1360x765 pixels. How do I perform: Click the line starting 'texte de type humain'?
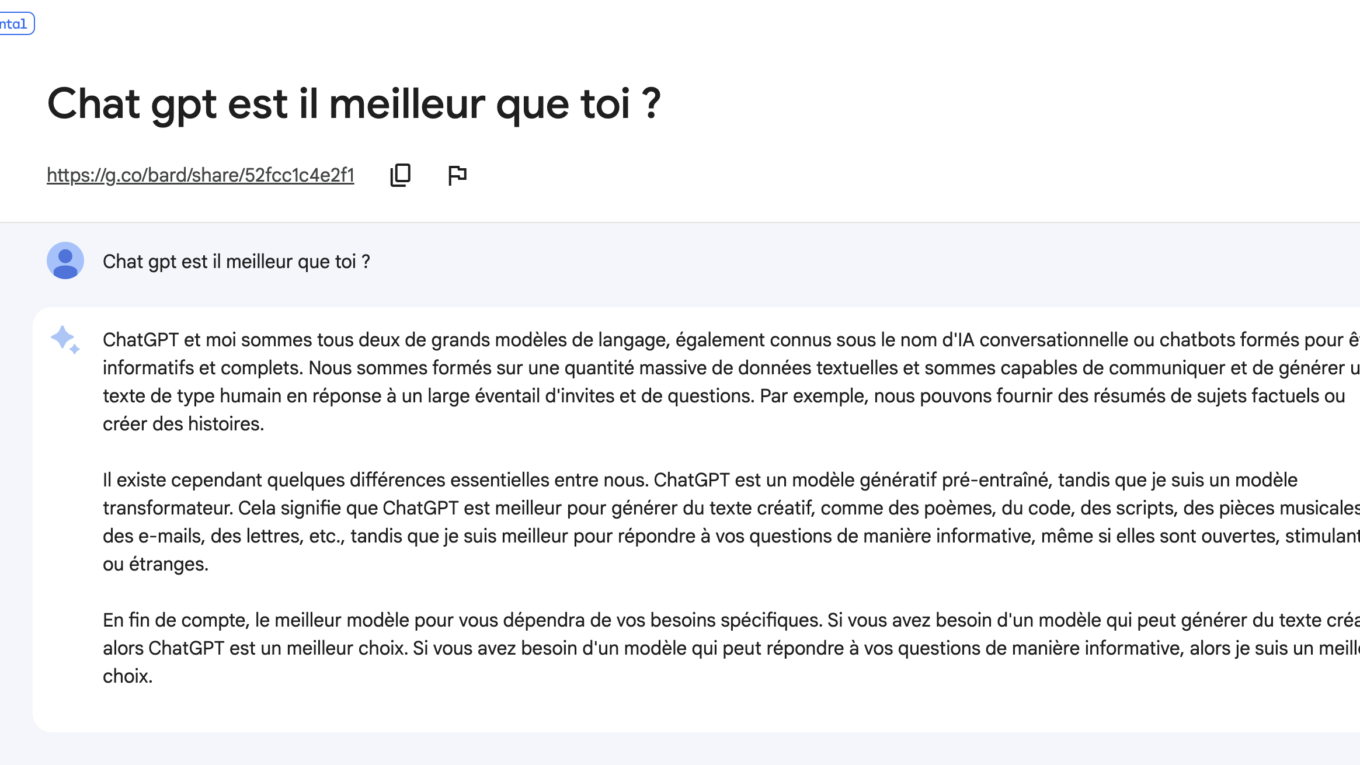(724, 396)
